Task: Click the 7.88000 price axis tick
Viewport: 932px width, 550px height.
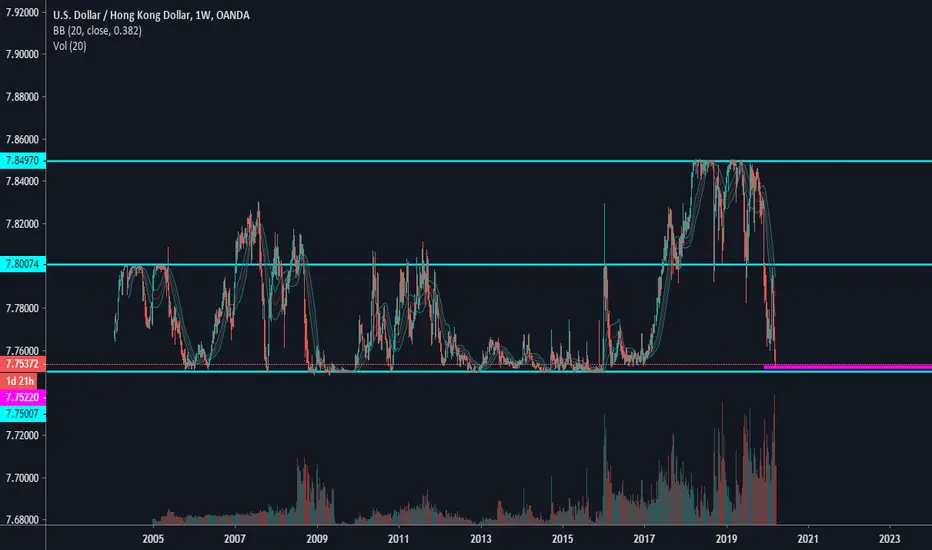Action: (x=23, y=97)
